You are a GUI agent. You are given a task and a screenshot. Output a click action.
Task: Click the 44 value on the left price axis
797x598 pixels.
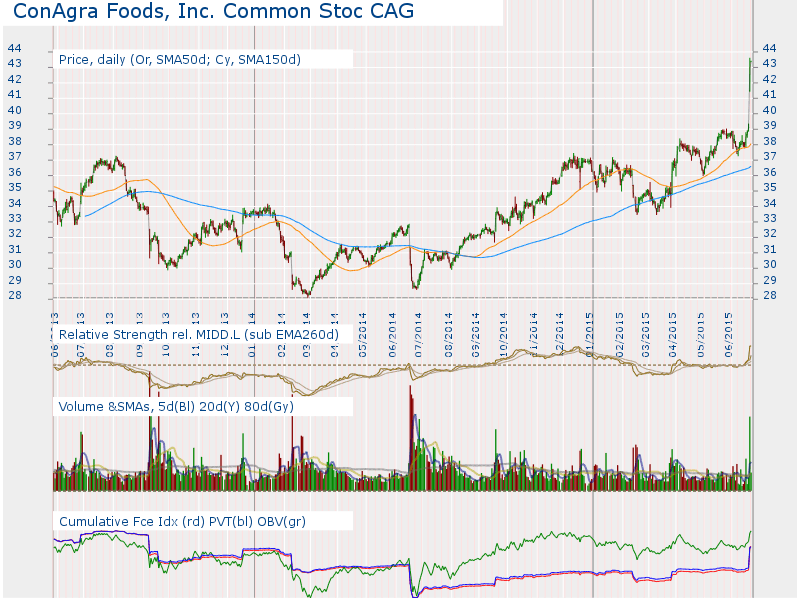pyautogui.click(x=15, y=48)
